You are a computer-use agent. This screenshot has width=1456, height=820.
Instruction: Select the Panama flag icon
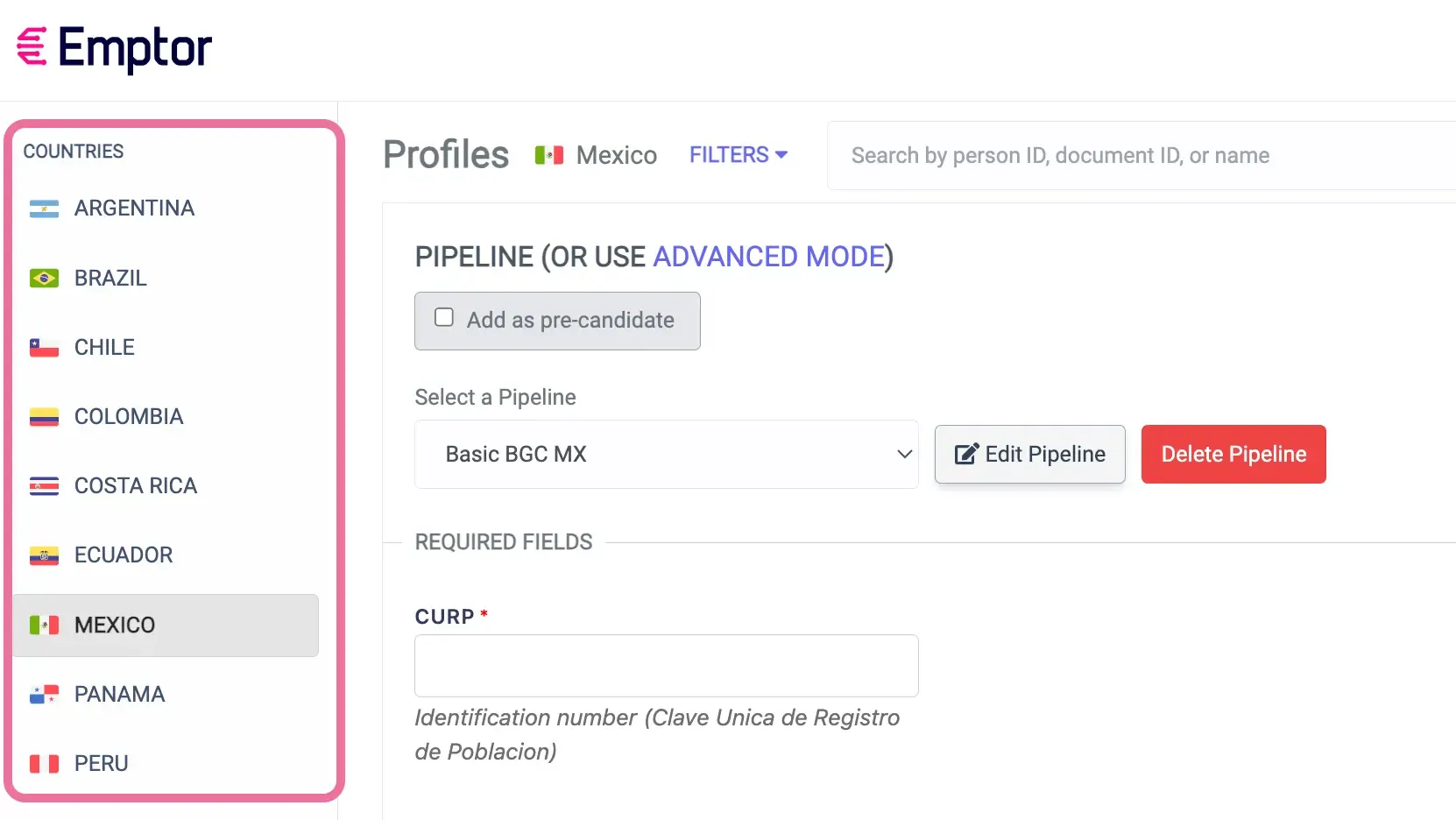43,694
